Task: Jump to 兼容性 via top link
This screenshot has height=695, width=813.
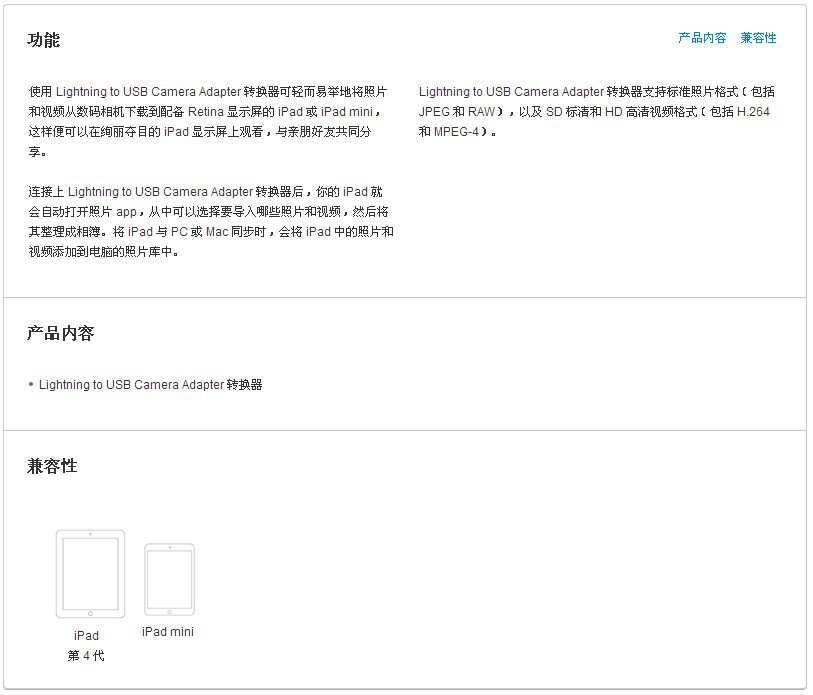Action: point(758,38)
